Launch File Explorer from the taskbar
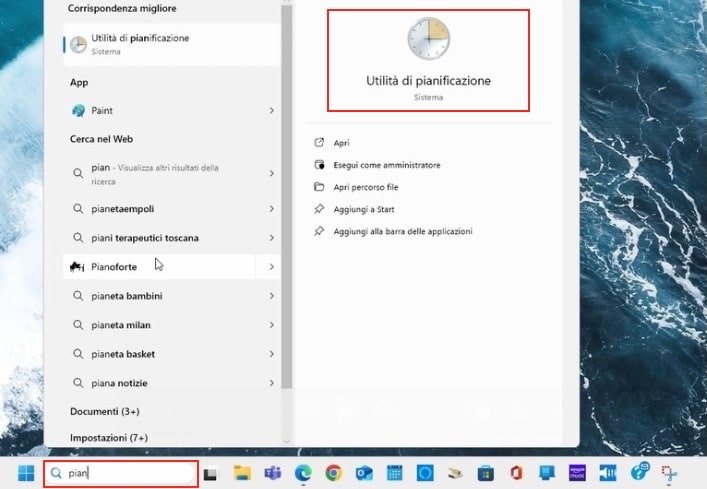 (242, 473)
